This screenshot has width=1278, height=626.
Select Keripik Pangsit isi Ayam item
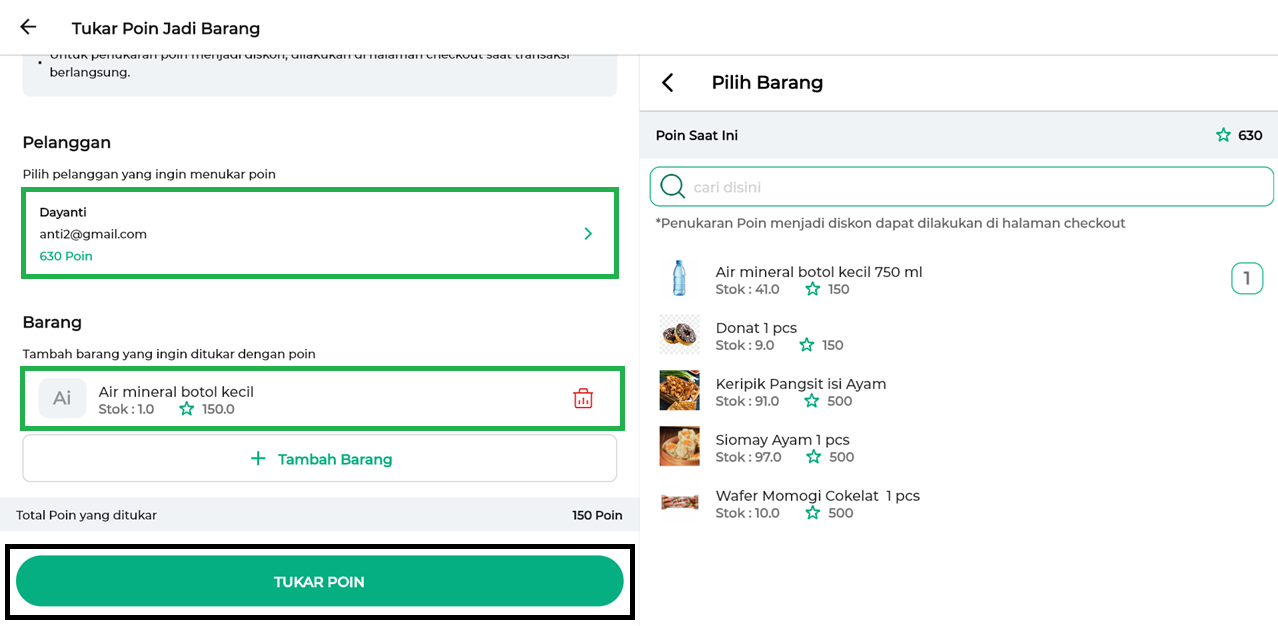coord(801,384)
